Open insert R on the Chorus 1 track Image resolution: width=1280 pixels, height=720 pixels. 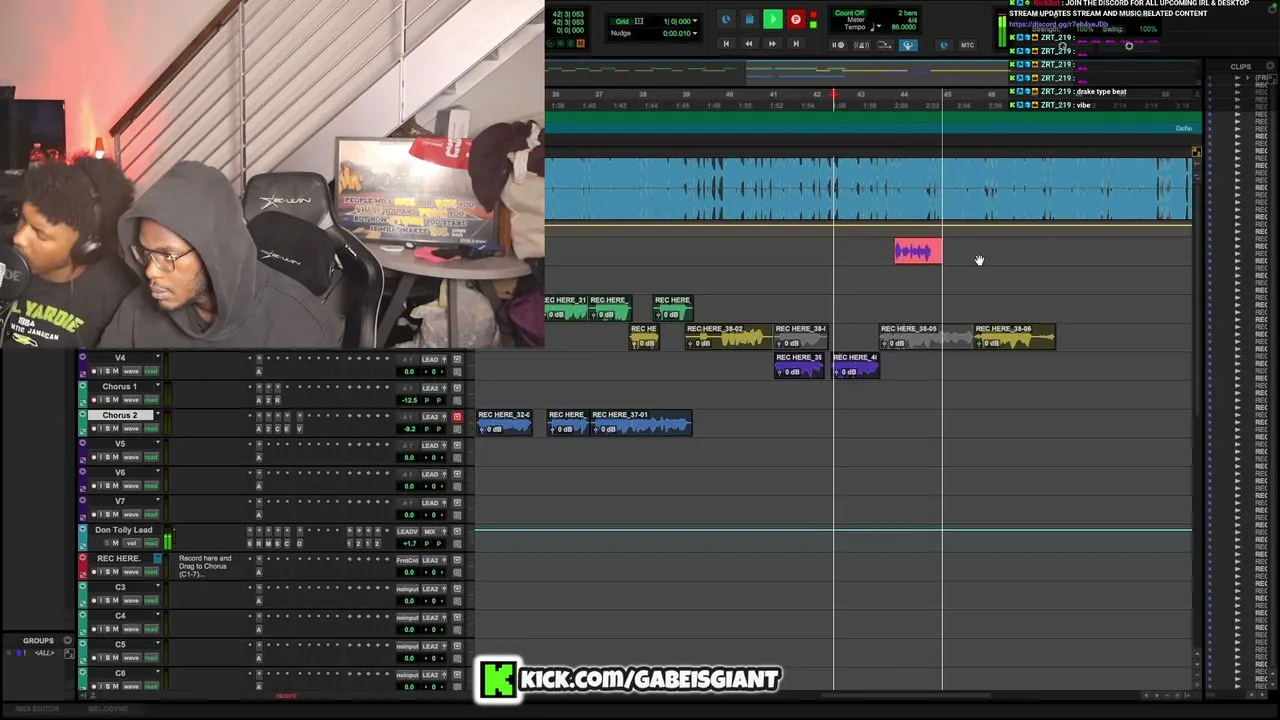pyautogui.click(x=277, y=400)
